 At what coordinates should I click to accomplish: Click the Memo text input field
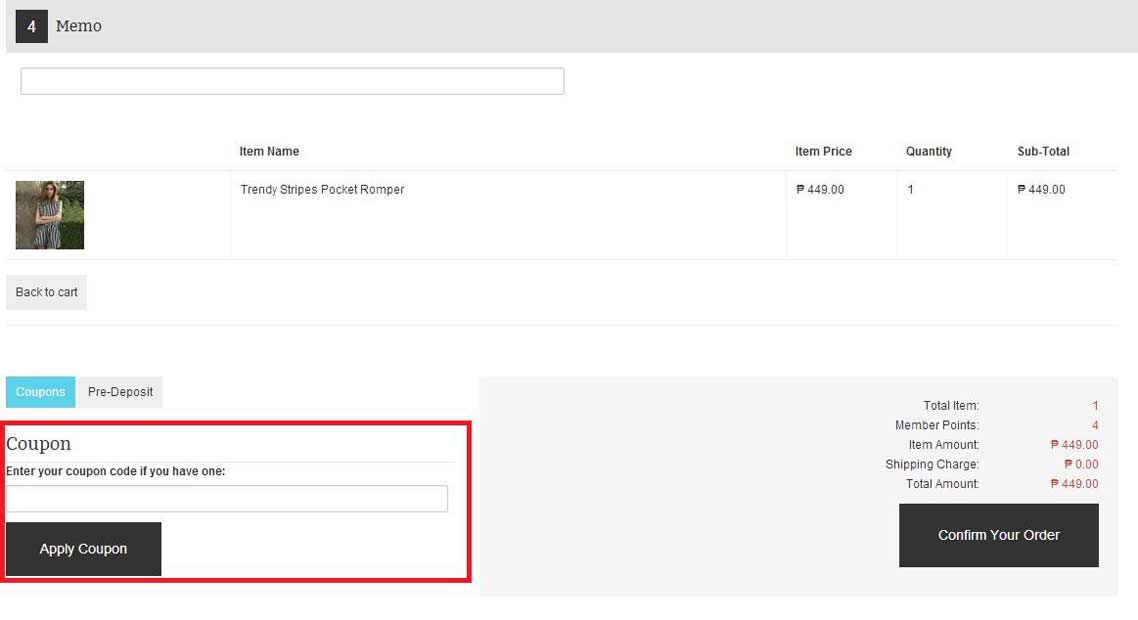[292, 81]
